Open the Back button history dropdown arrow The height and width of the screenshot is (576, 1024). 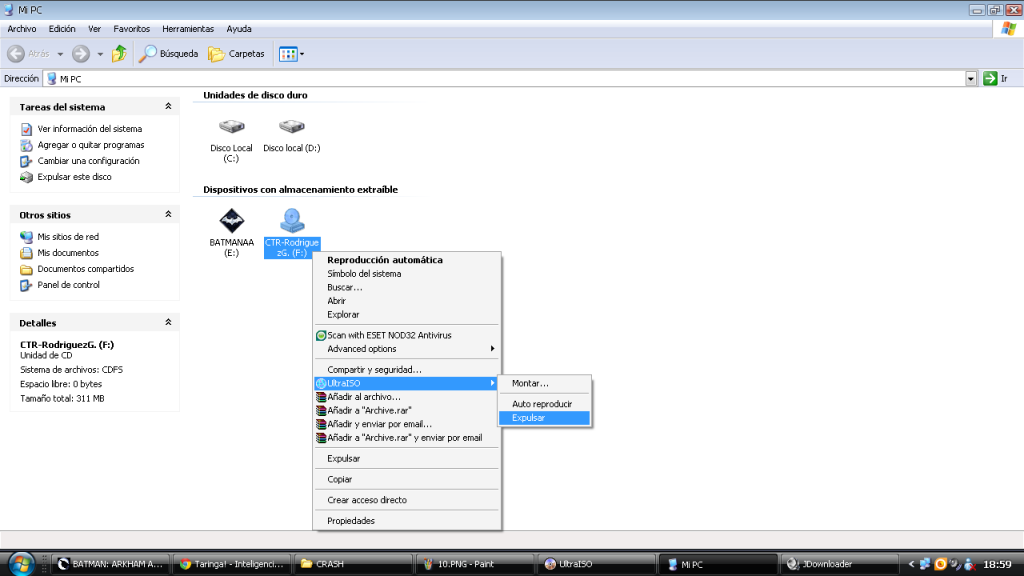[x=60, y=54]
